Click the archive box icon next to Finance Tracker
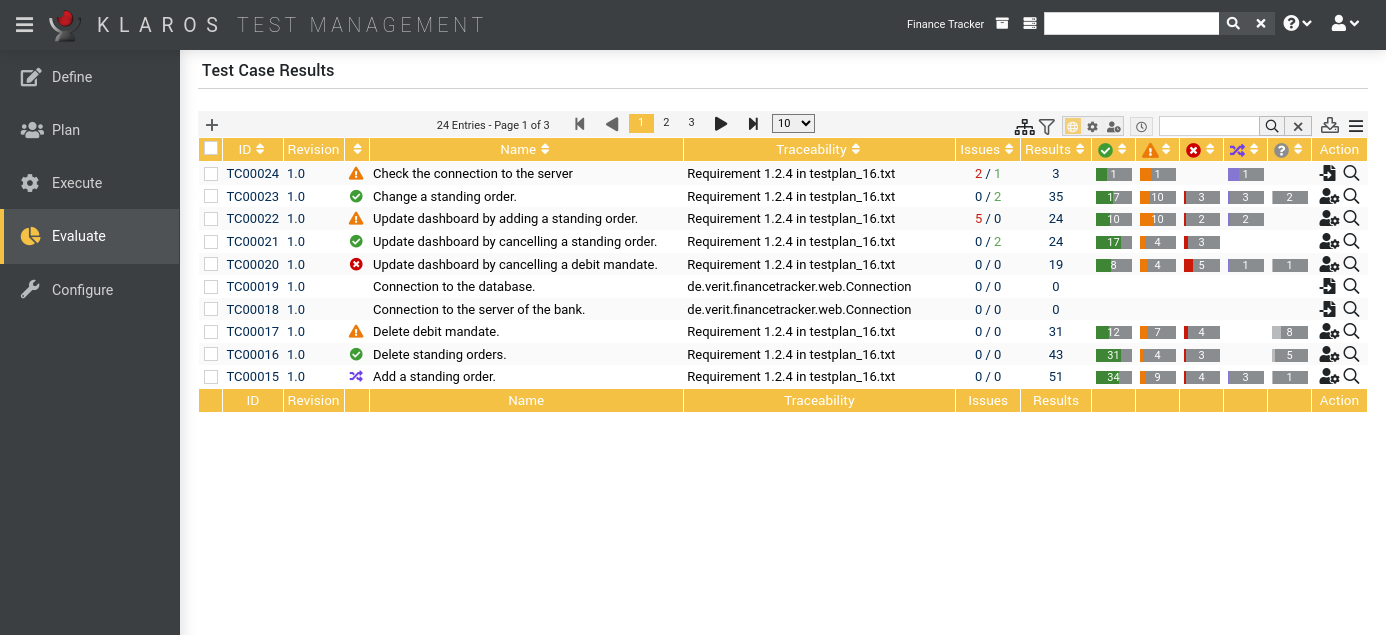1386x635 pixels. click(1002, 22)
